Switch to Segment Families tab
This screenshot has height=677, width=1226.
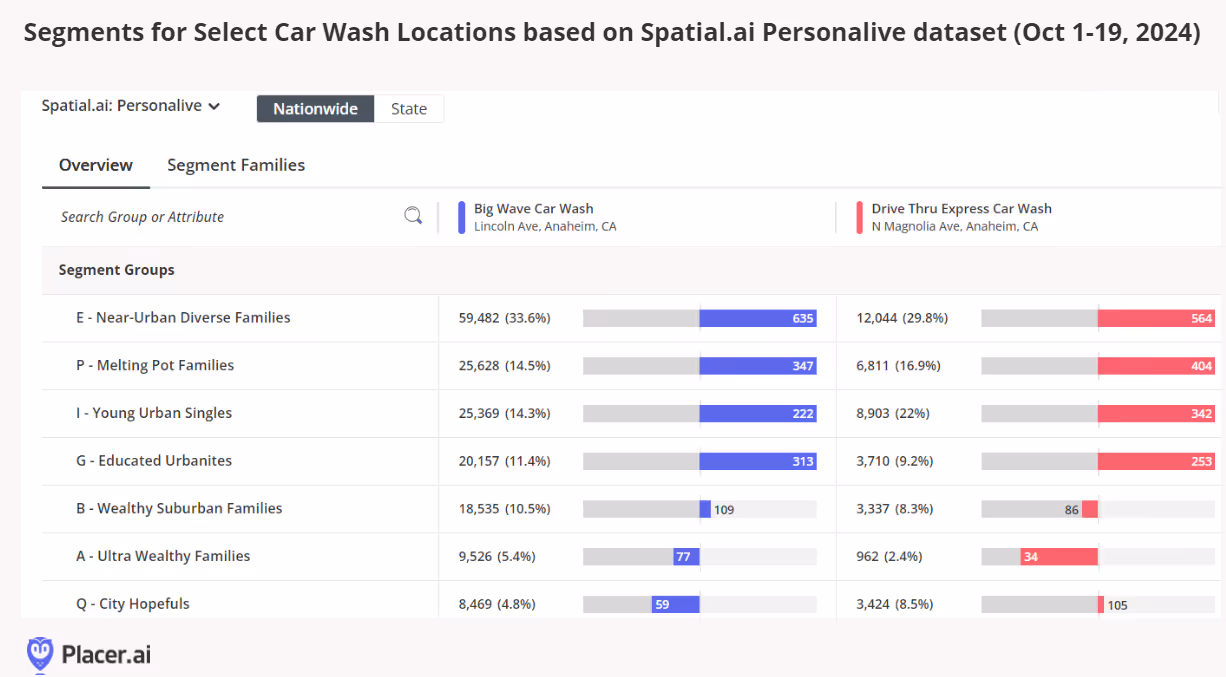point(236,165)
